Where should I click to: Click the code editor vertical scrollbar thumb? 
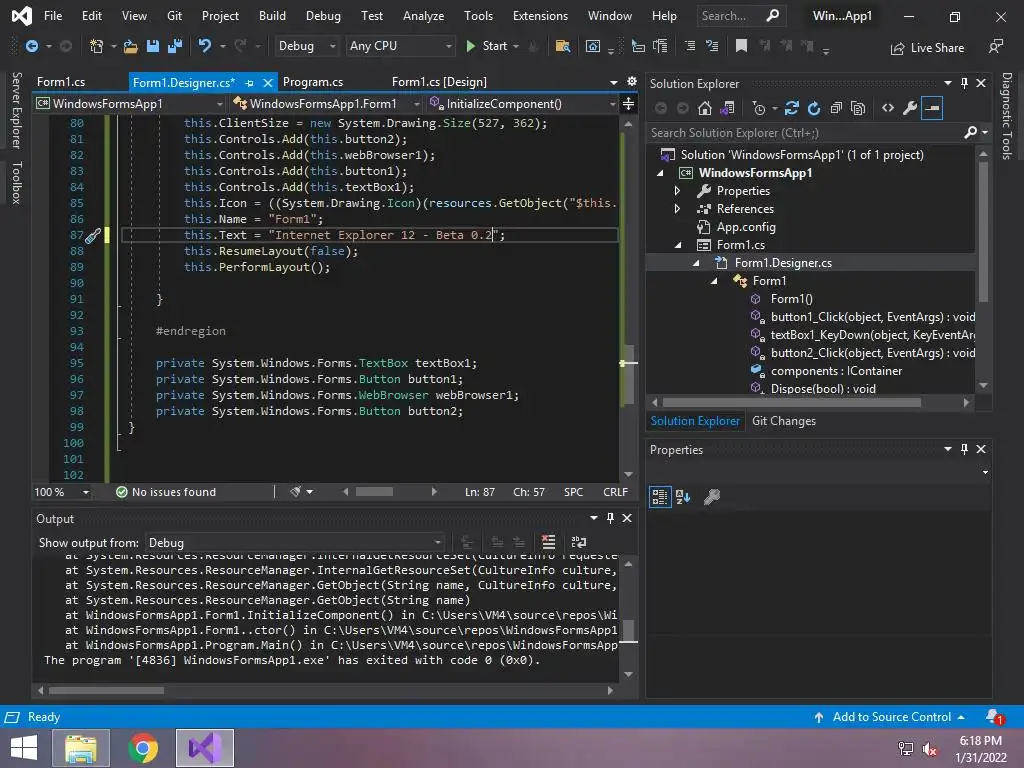tap(628, 374)
